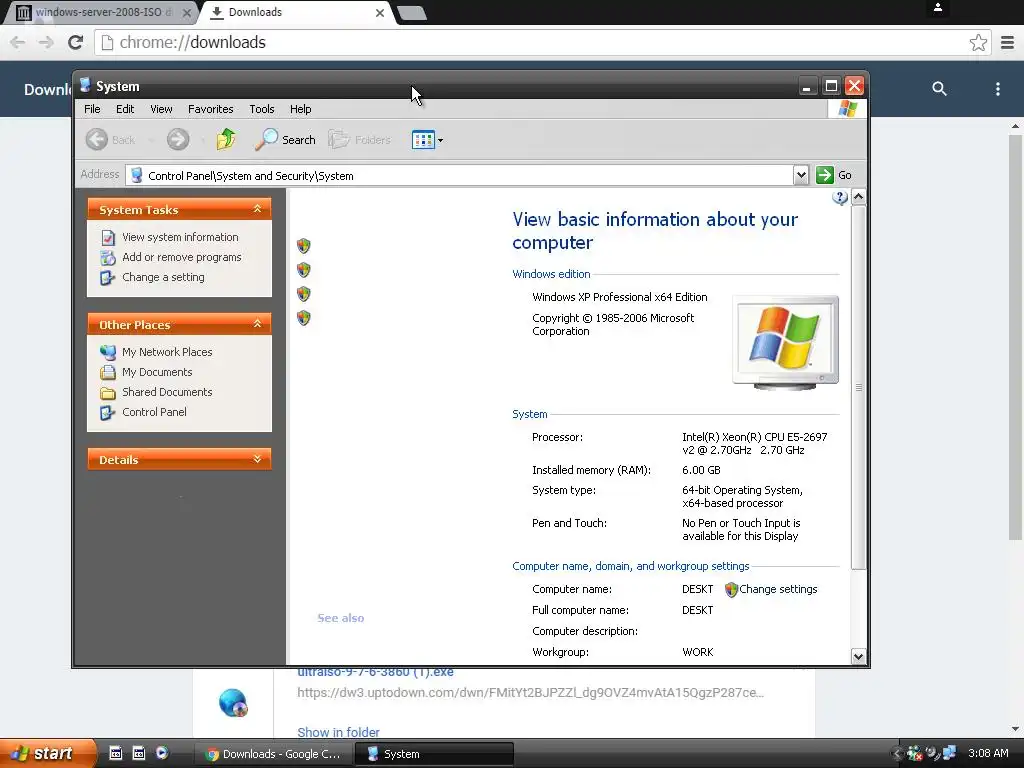
Task: Click the Forward arrow in System window toolbar
Action: pyautogui.click(x=178, y=140)
